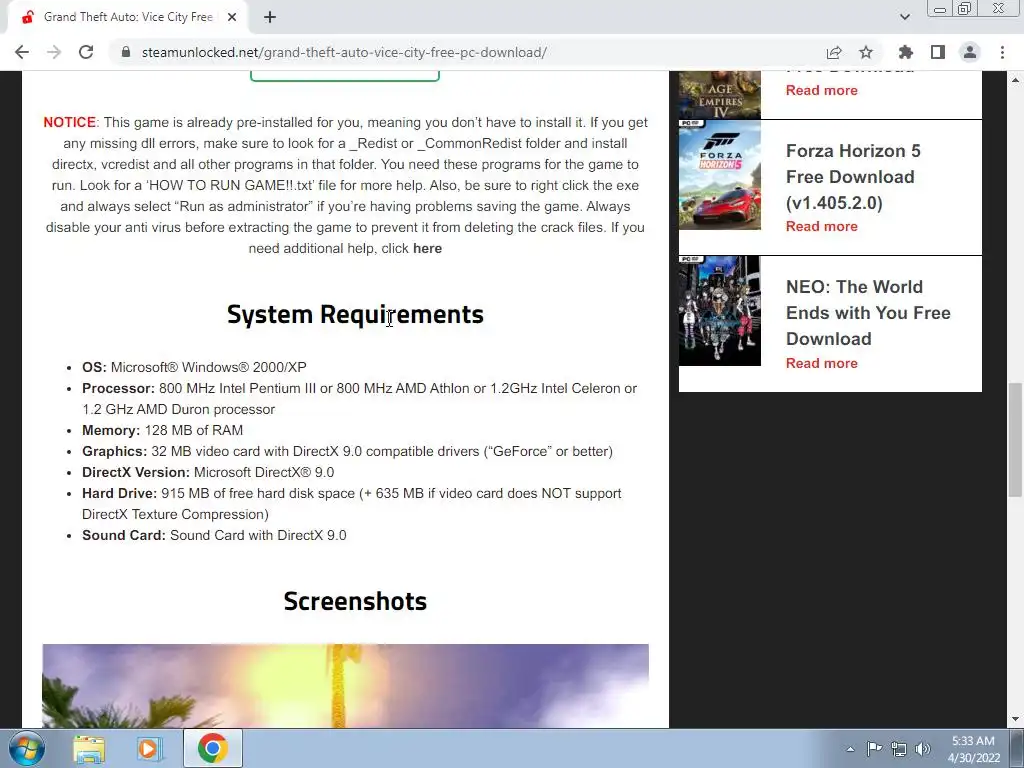
Task: Select the Grand Theft Auto: Vice City tab
Action: [127, 18]
